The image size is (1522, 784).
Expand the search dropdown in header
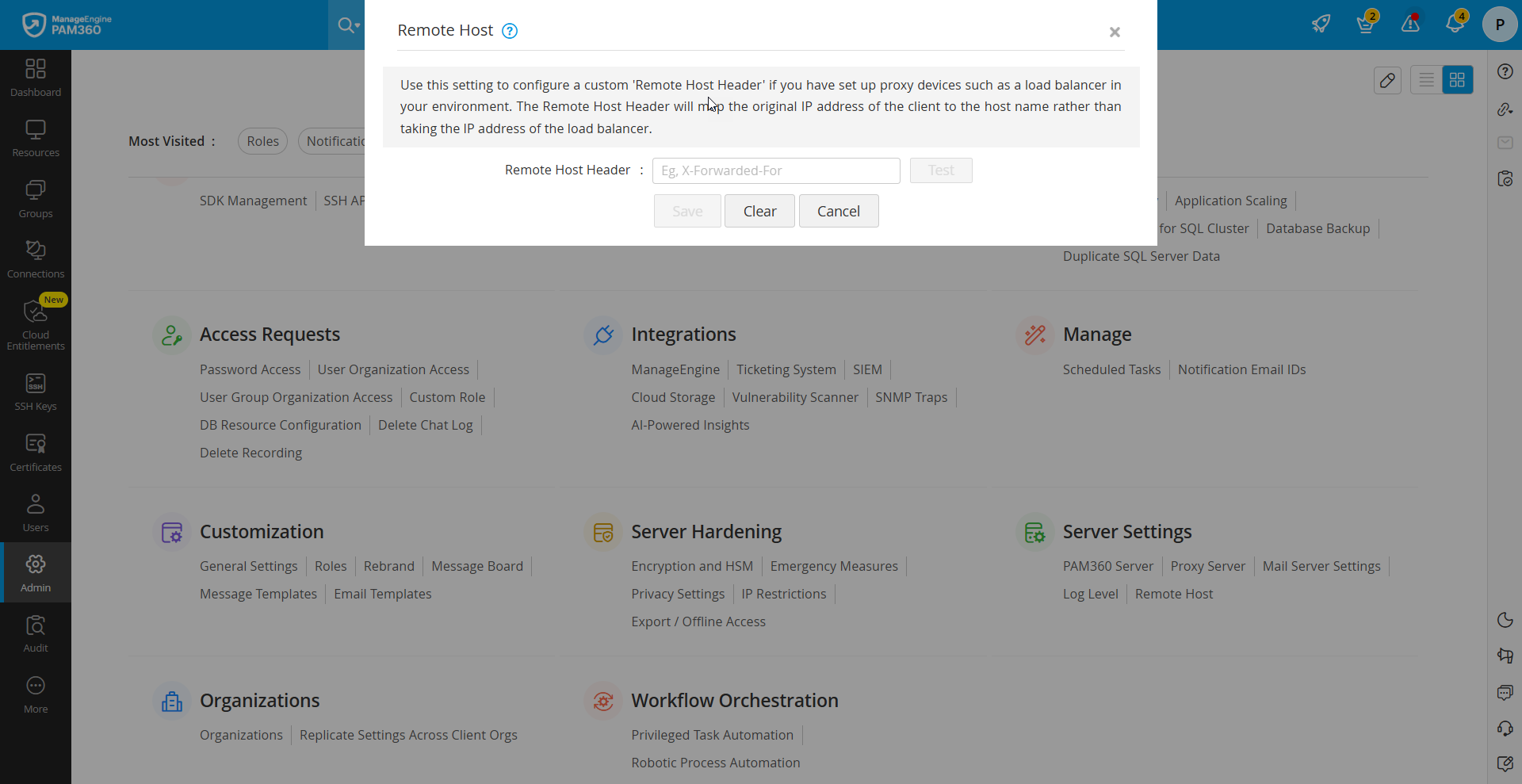pos(348,25)
